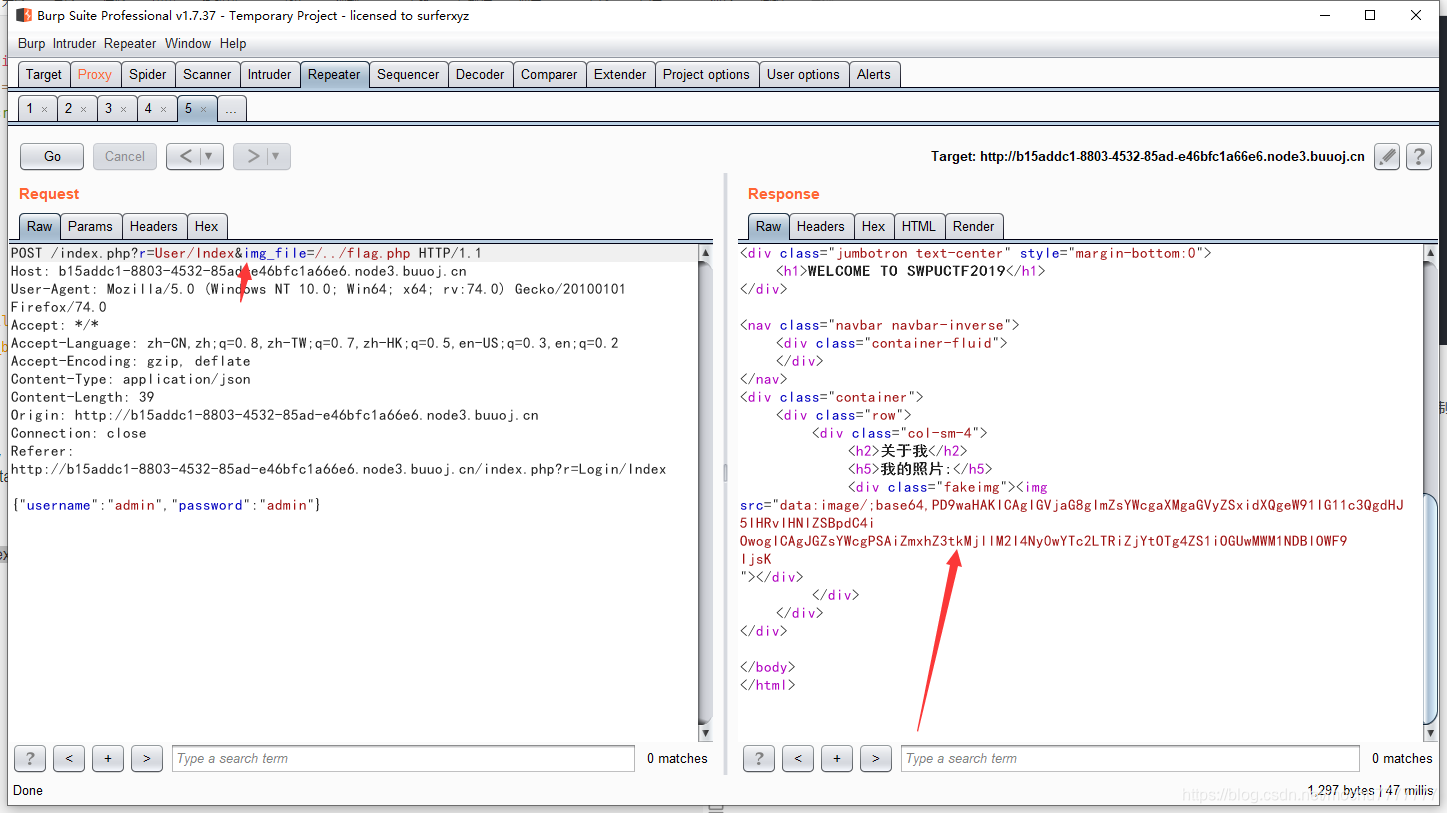Click the response search previous match arrow
The height and width of the screenshot is (813, 1447).
798,758
